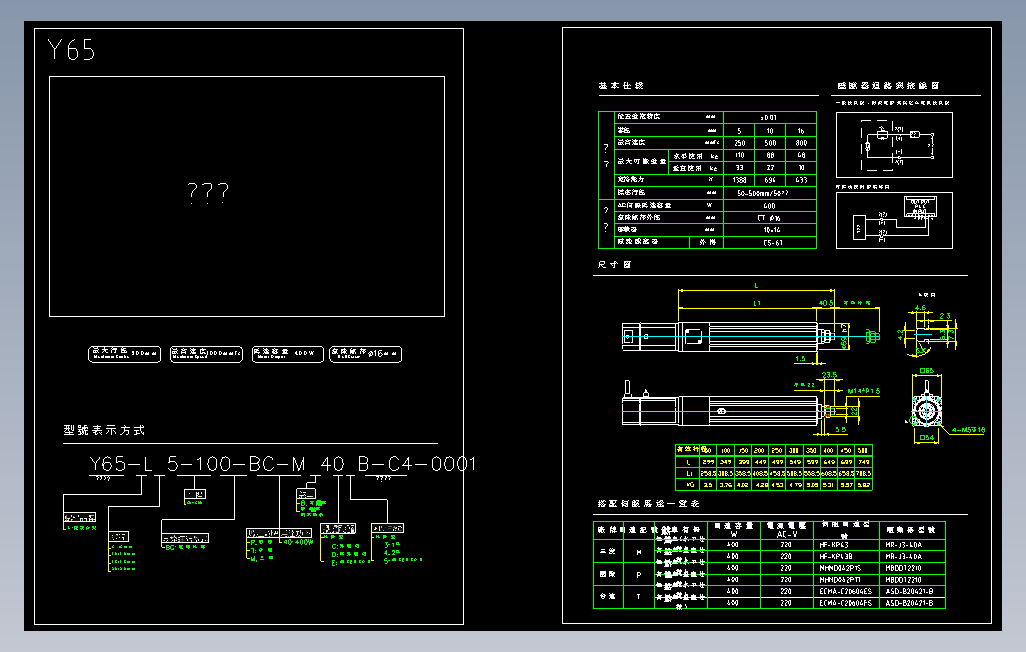Image resolution: width=1026 pixels, height=652 pixels.
Task: Click the 40:400W motor power label
Action: click(298, 542)
